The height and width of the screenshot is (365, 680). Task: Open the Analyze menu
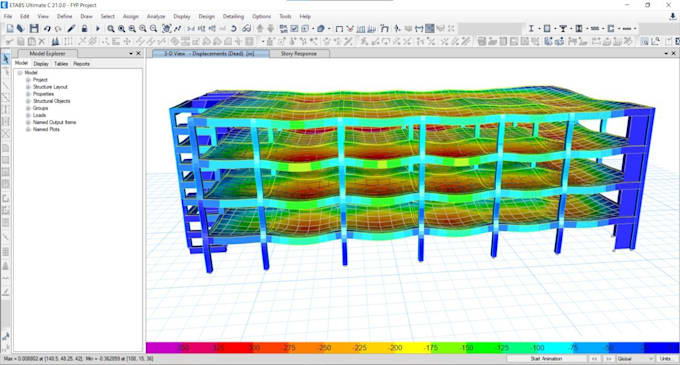156,16
